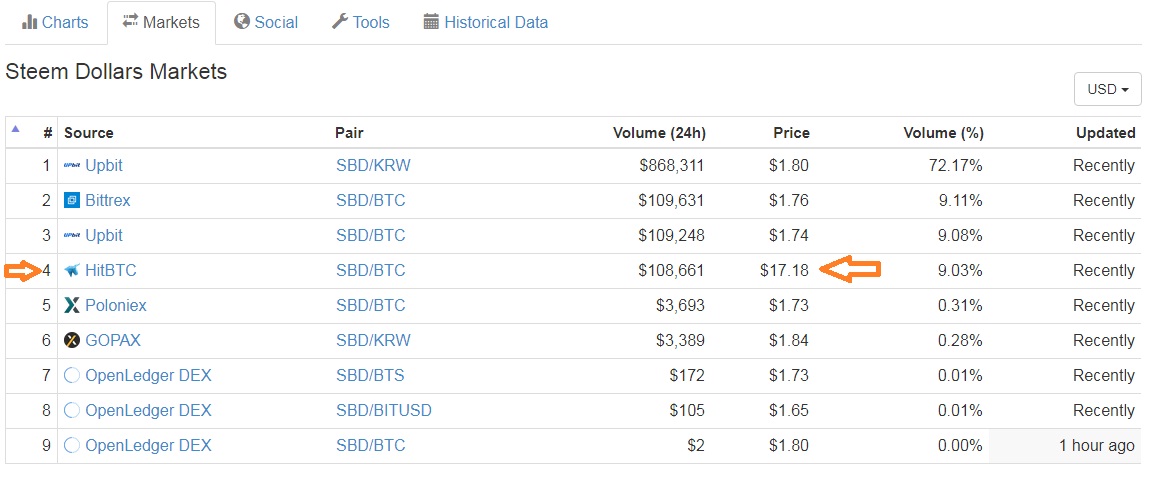
Task: Click the Tools wrench icon
Action: click(x=340, y=21)
